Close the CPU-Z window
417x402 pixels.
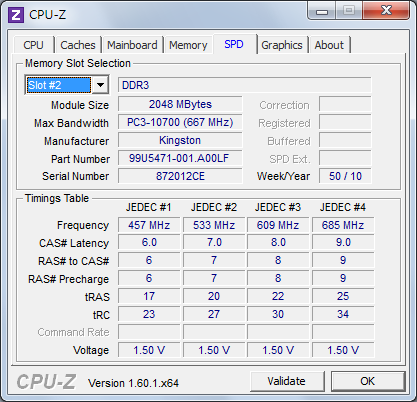point(386,11)
